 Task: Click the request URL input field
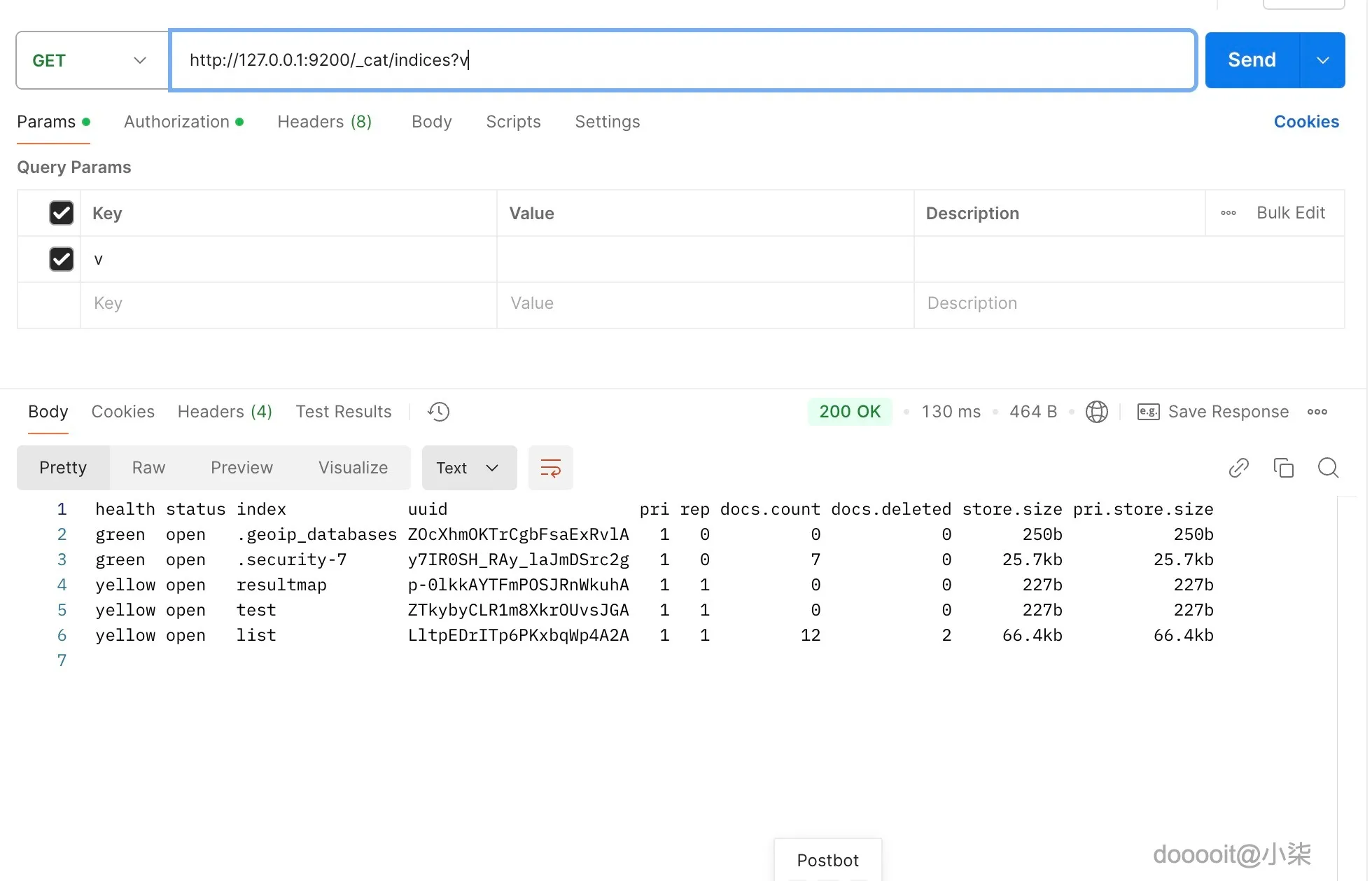click(x=682, y=60)
